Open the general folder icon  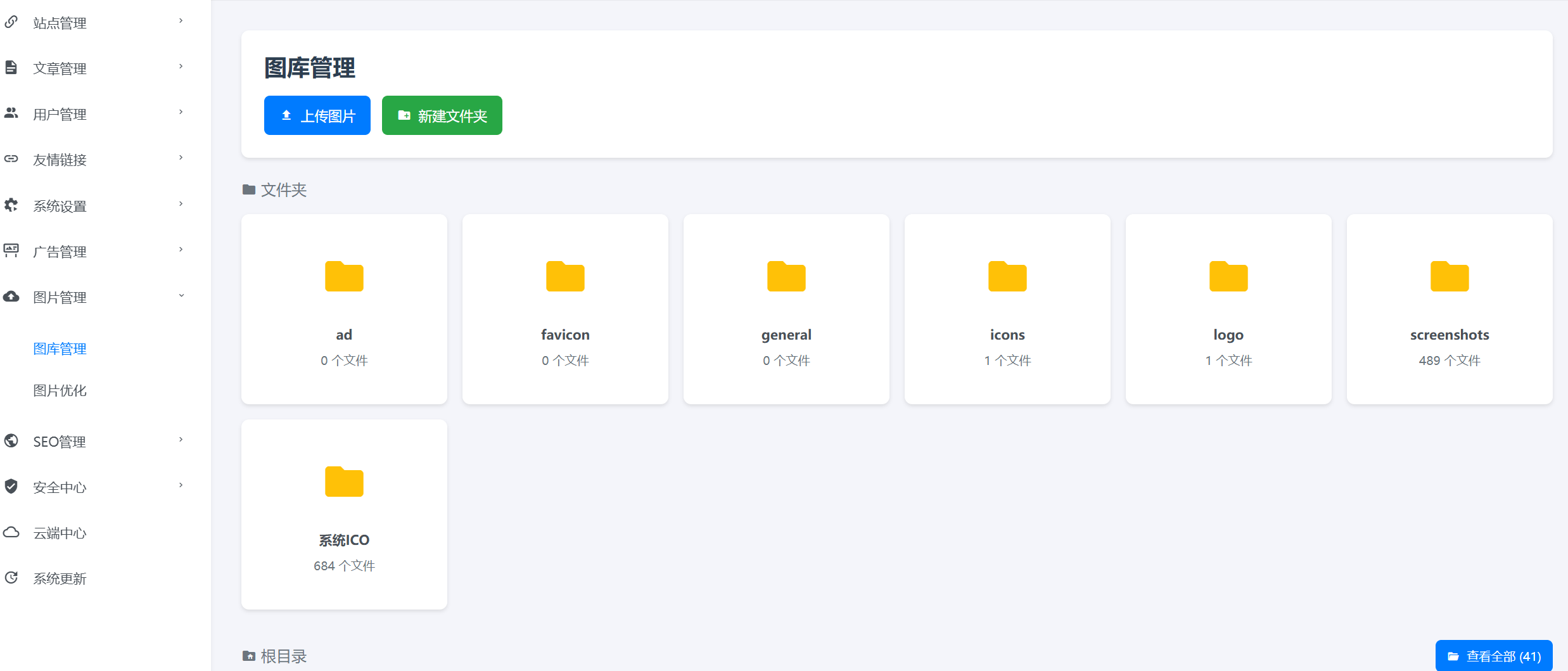tap(786, 276)
